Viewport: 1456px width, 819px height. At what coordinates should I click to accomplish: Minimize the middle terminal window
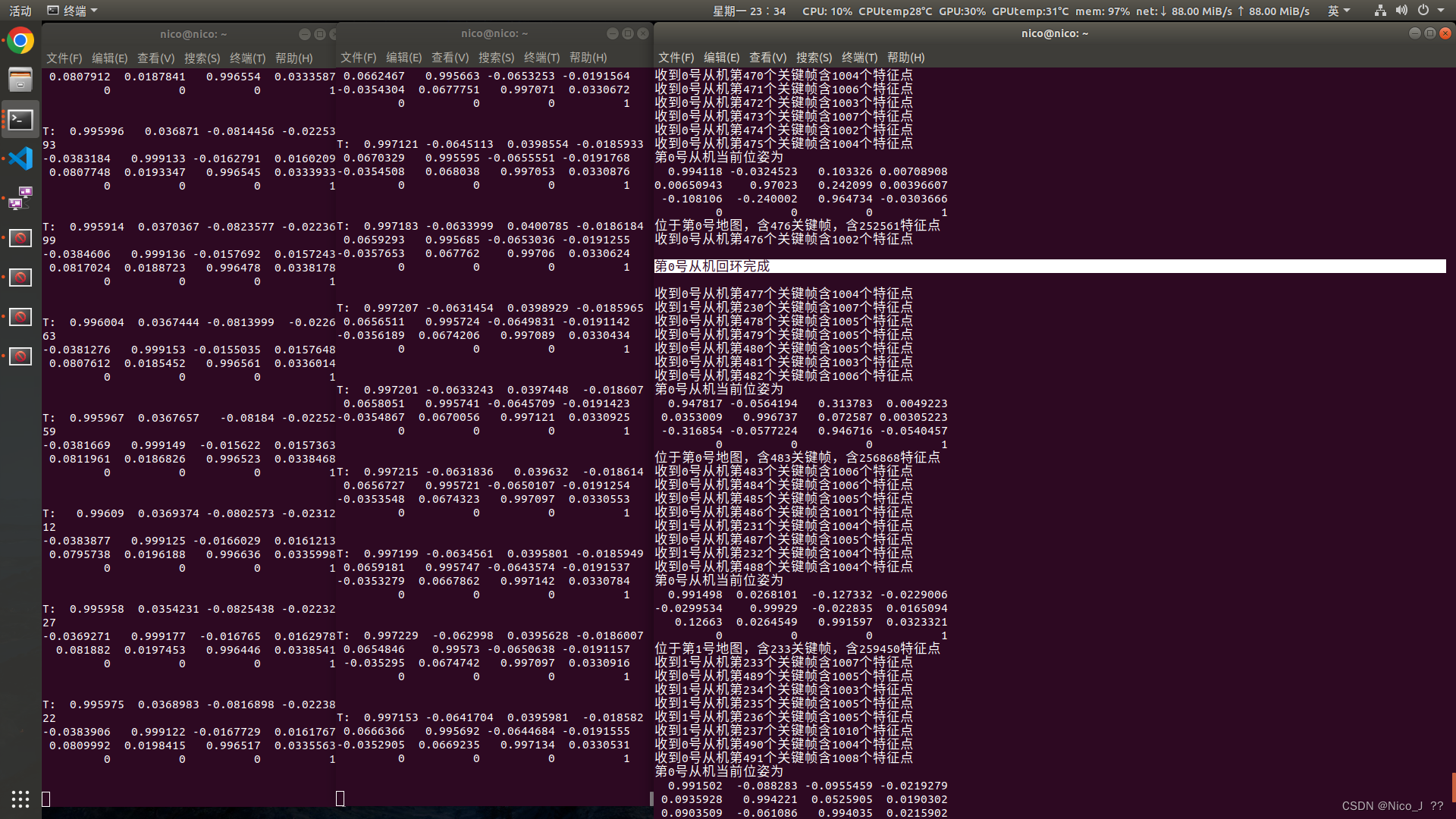[613, 33]
